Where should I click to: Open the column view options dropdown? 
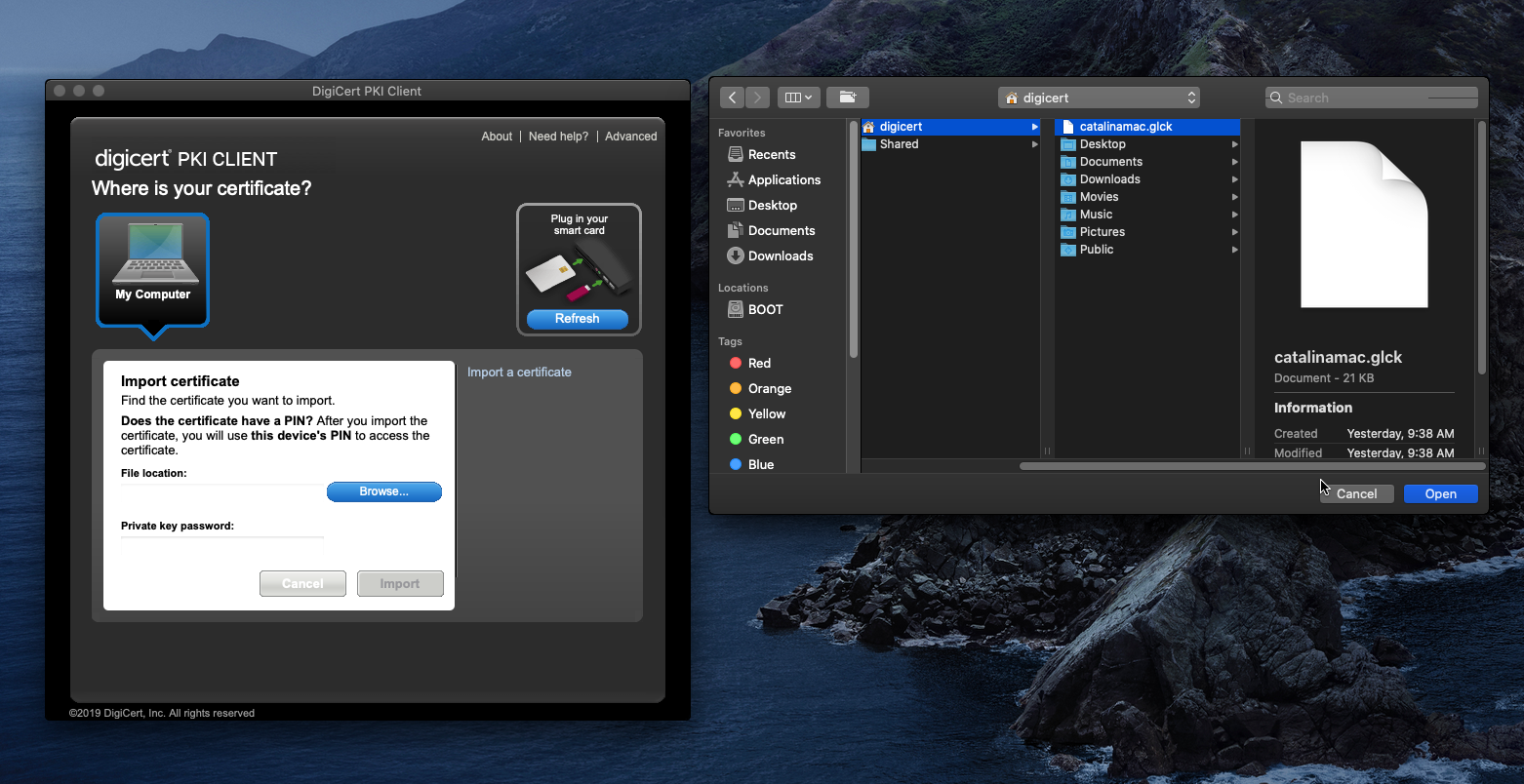coord(798,98)
